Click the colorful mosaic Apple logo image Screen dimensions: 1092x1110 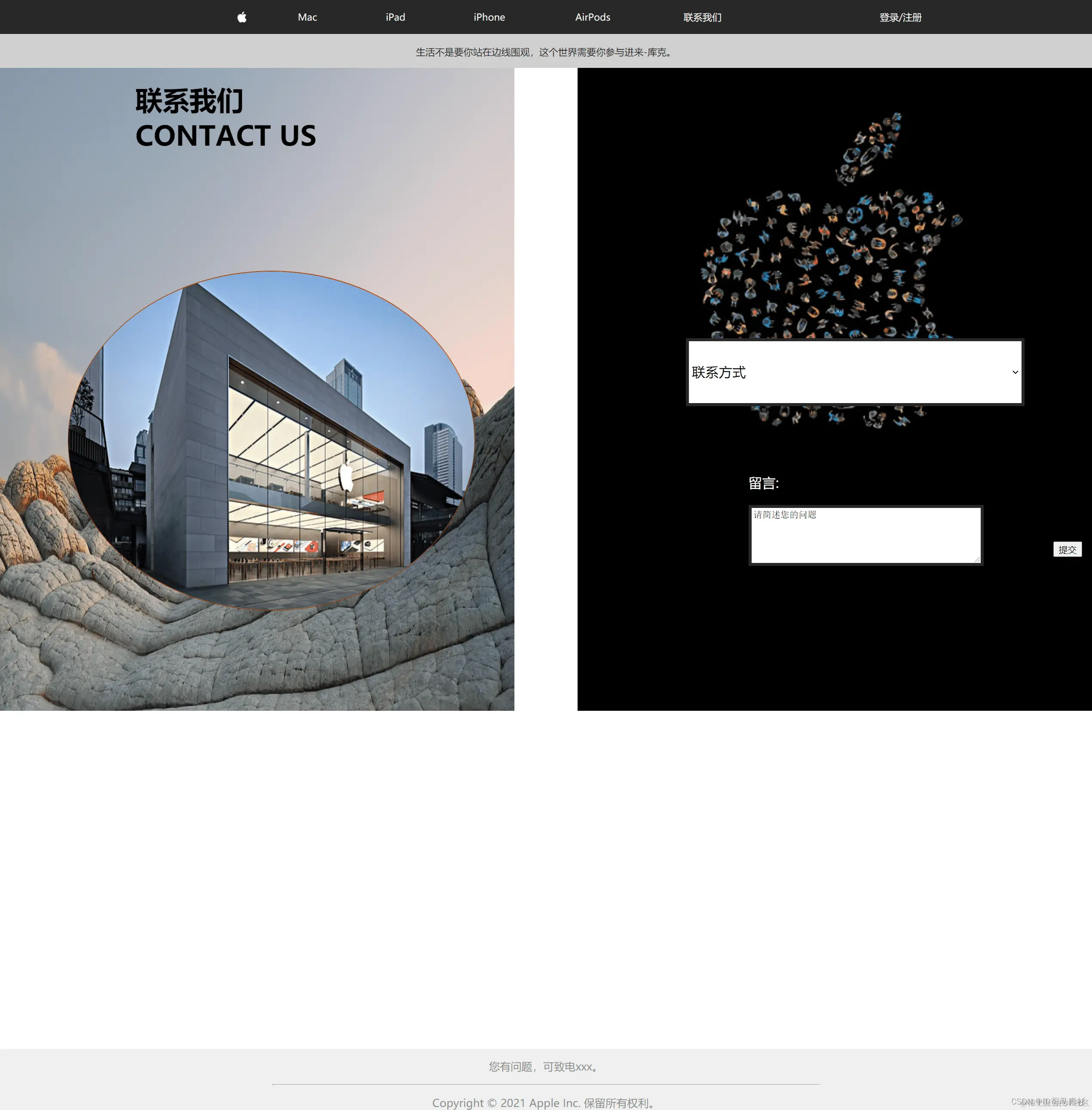[832, 241]
